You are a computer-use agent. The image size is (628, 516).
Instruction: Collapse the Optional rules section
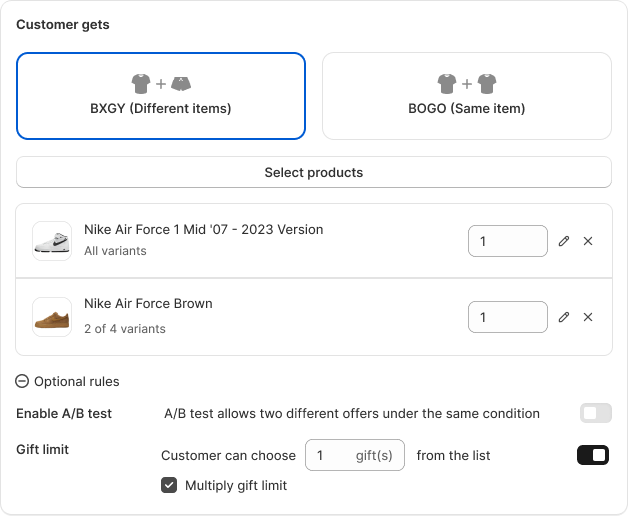click(x=76, y=381)
